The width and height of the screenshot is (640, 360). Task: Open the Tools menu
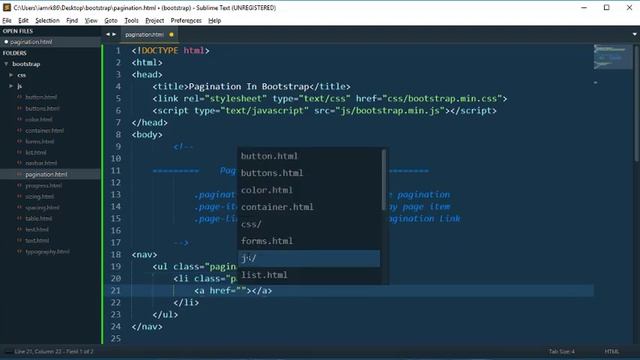(131, 20)
